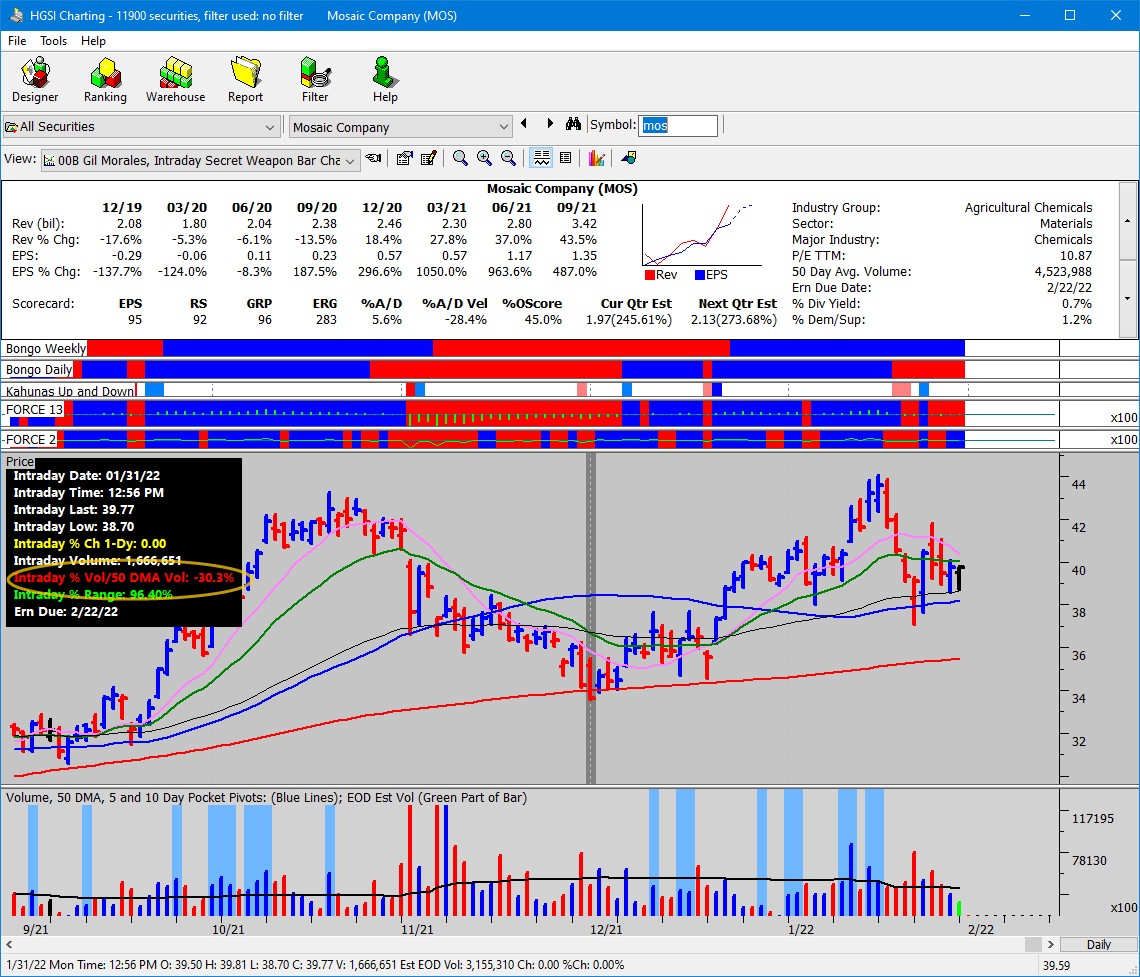Expand the Mosaic Company dropdown
This screenshot has width=1140, height=977.
tap(503, 127)
